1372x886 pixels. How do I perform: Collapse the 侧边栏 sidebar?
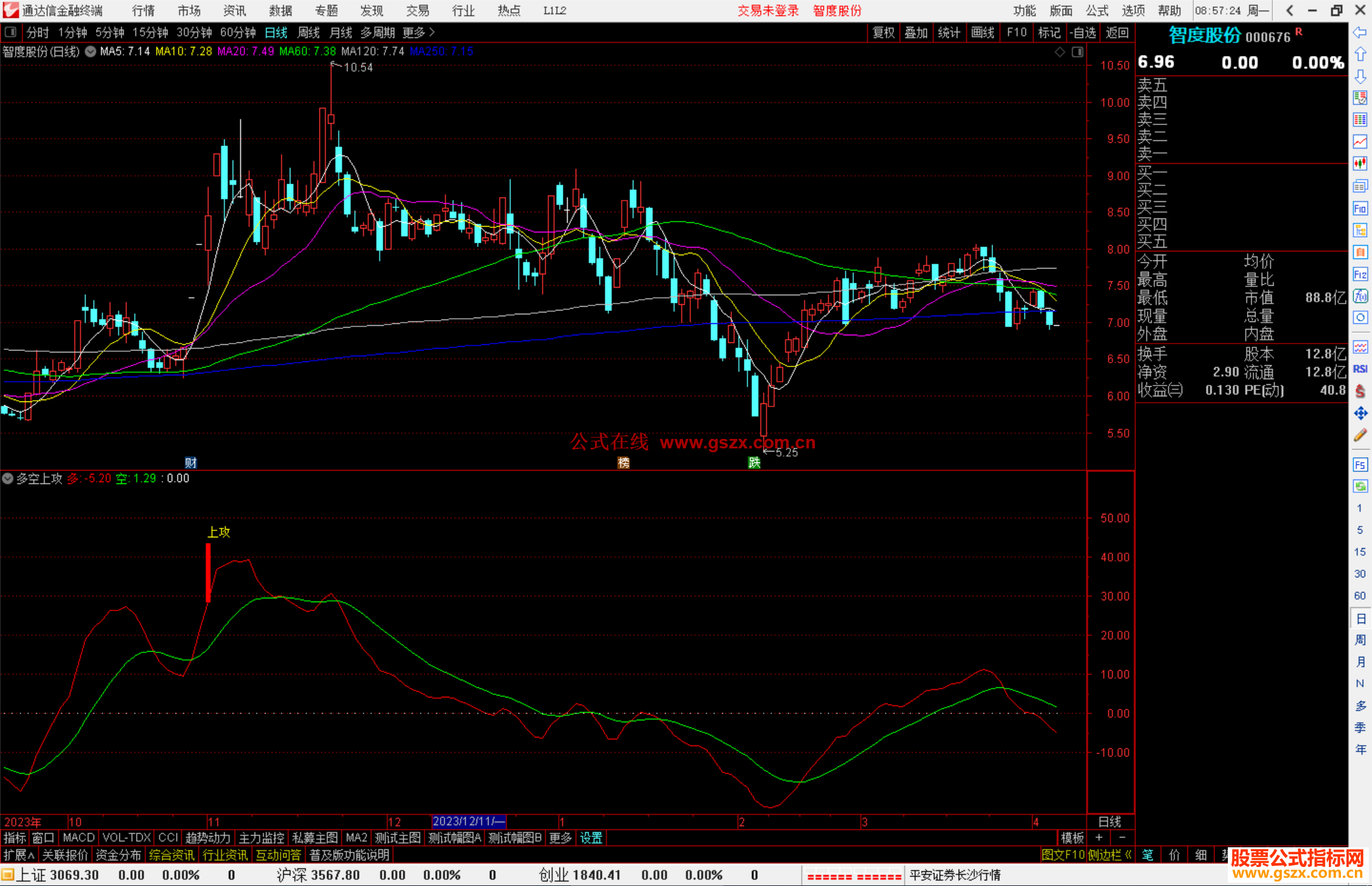click(x=1109, y=855)
